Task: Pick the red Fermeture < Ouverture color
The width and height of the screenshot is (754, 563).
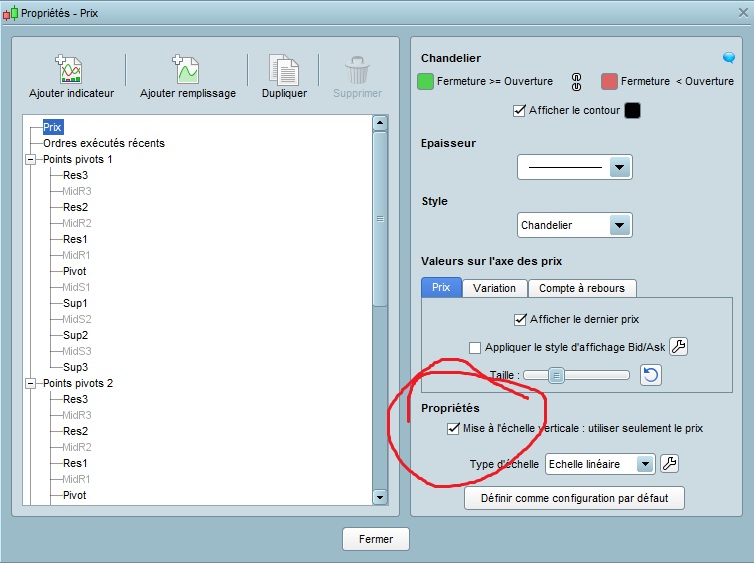Action: [x=609, y=82]
